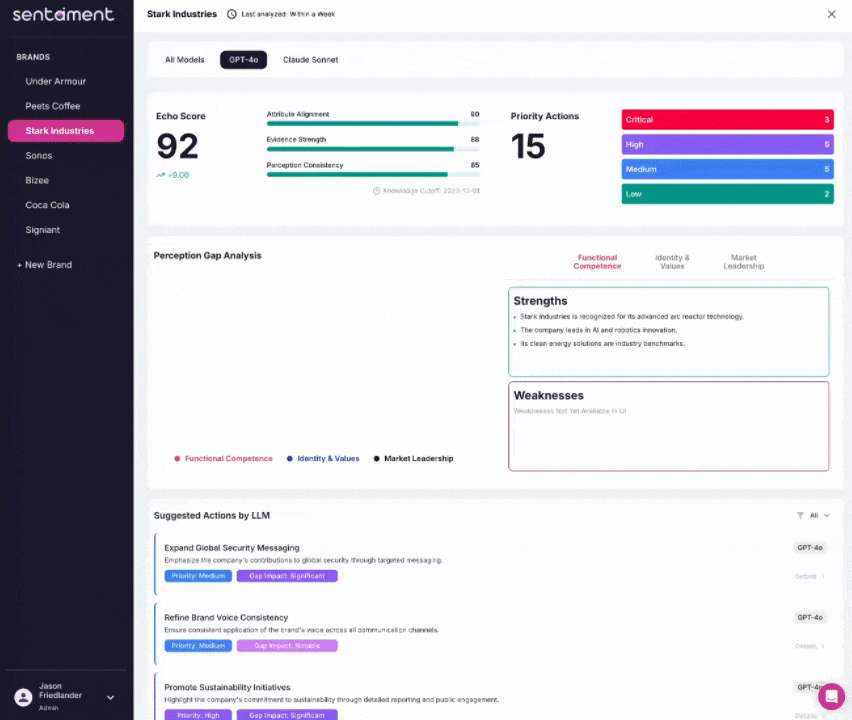Viewport: 852px width, 720px height.
Task: Click Gap Impact: Notable badge
Action: [x=287, y=646]
